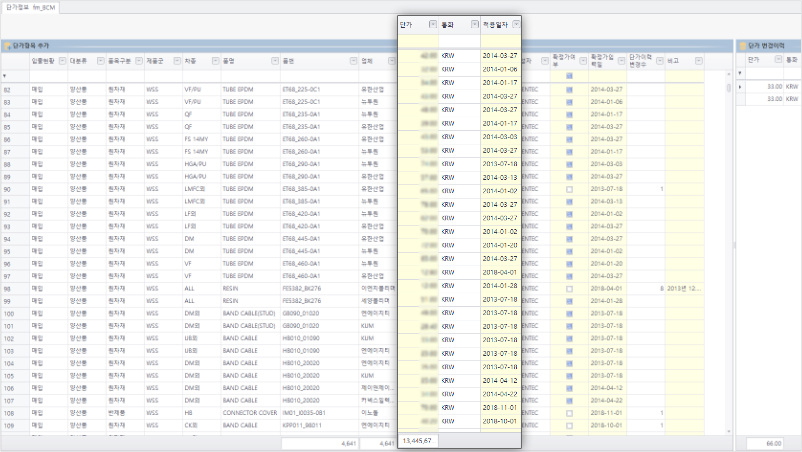Click the main grid filter row funnel icon
802x452 pixels.
pyautogui.click(x=5, y=76)
